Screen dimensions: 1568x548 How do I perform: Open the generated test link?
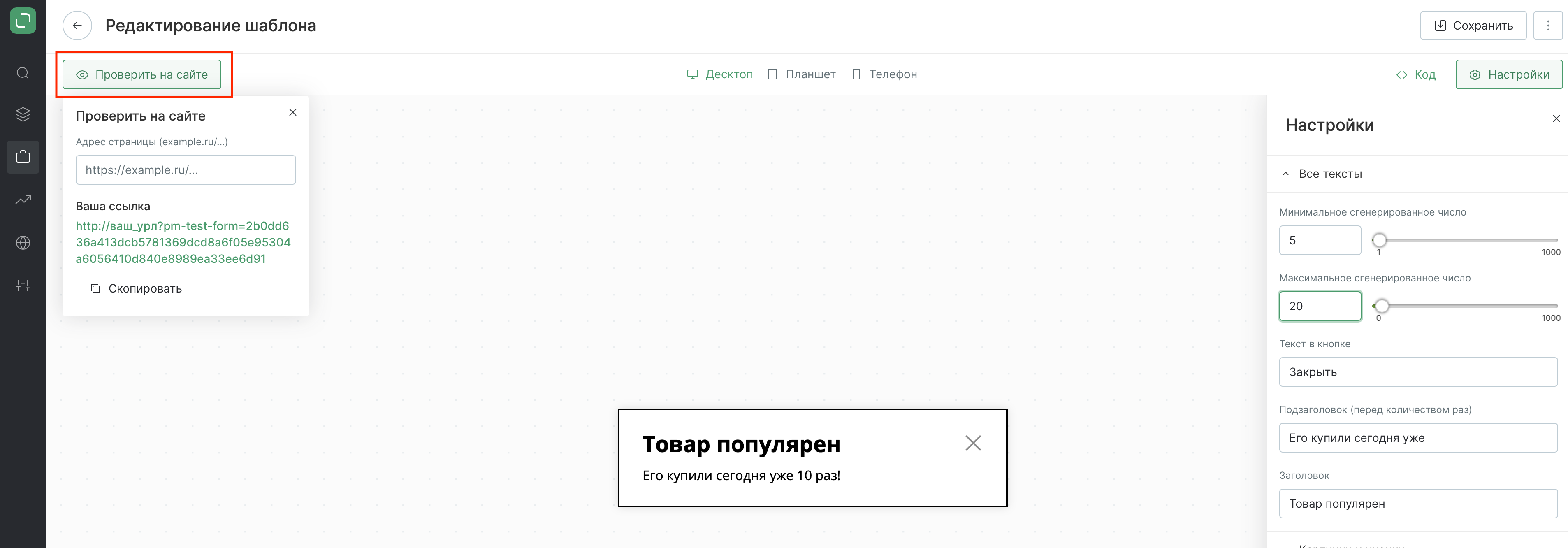[183, 242]
